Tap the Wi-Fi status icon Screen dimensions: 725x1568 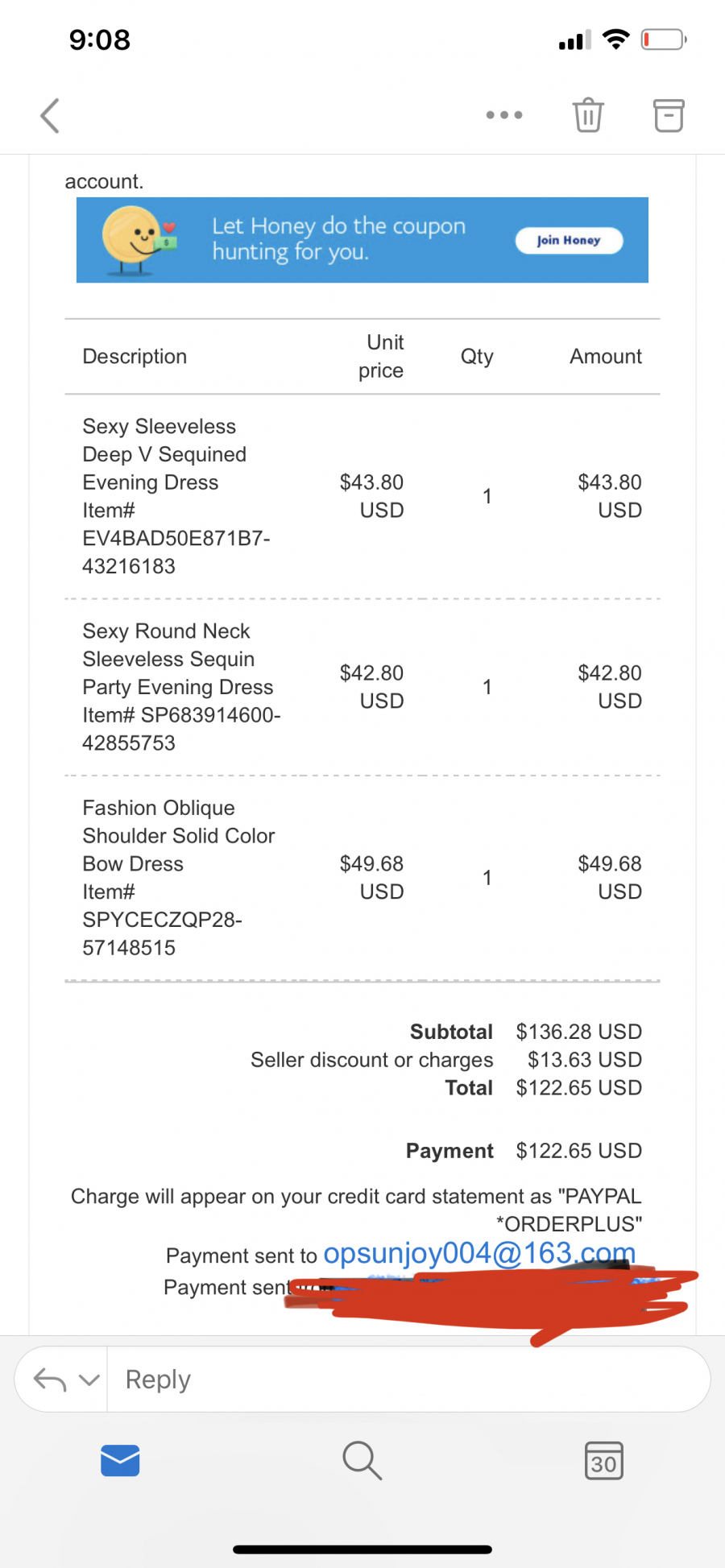point(616,39)
